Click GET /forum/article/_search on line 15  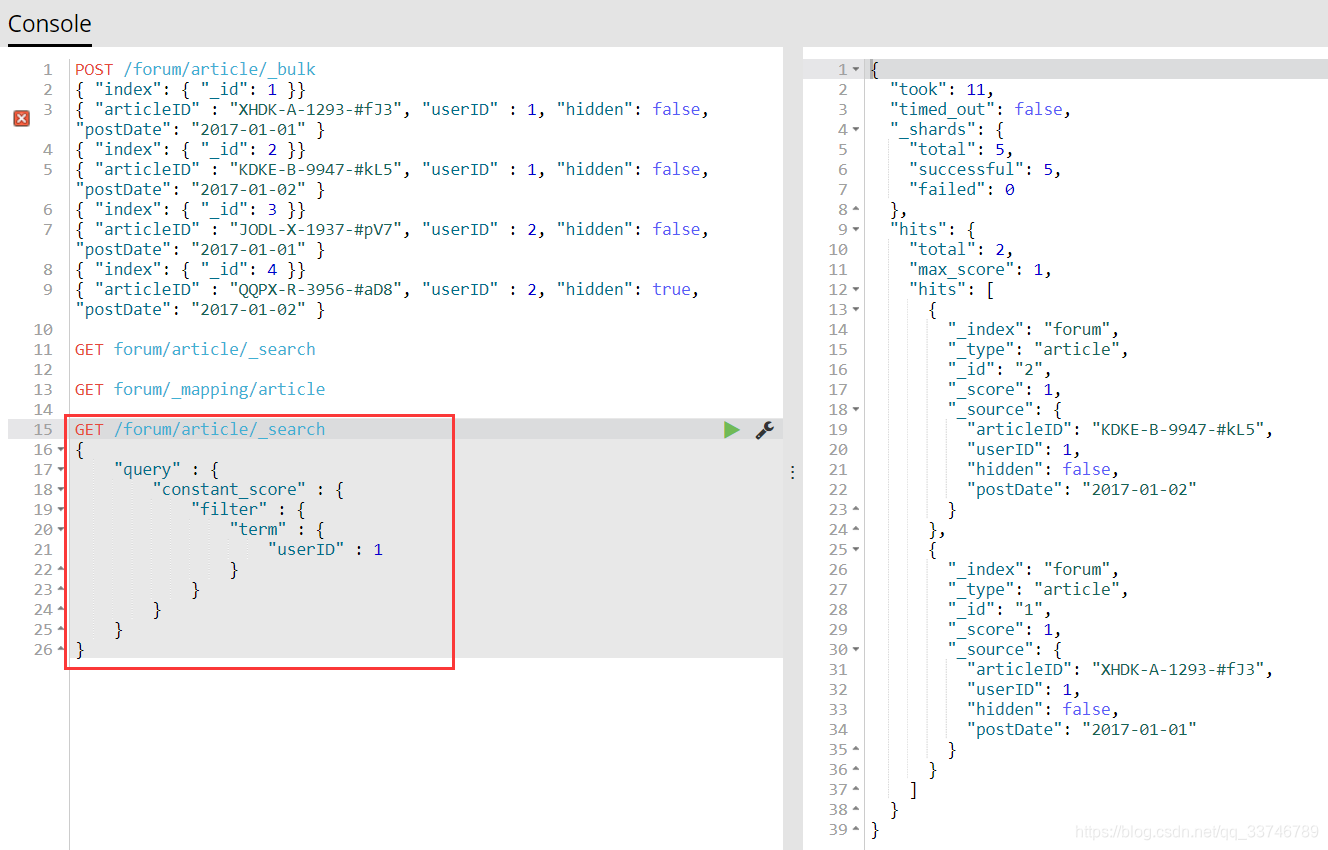[x=200, y=429]
